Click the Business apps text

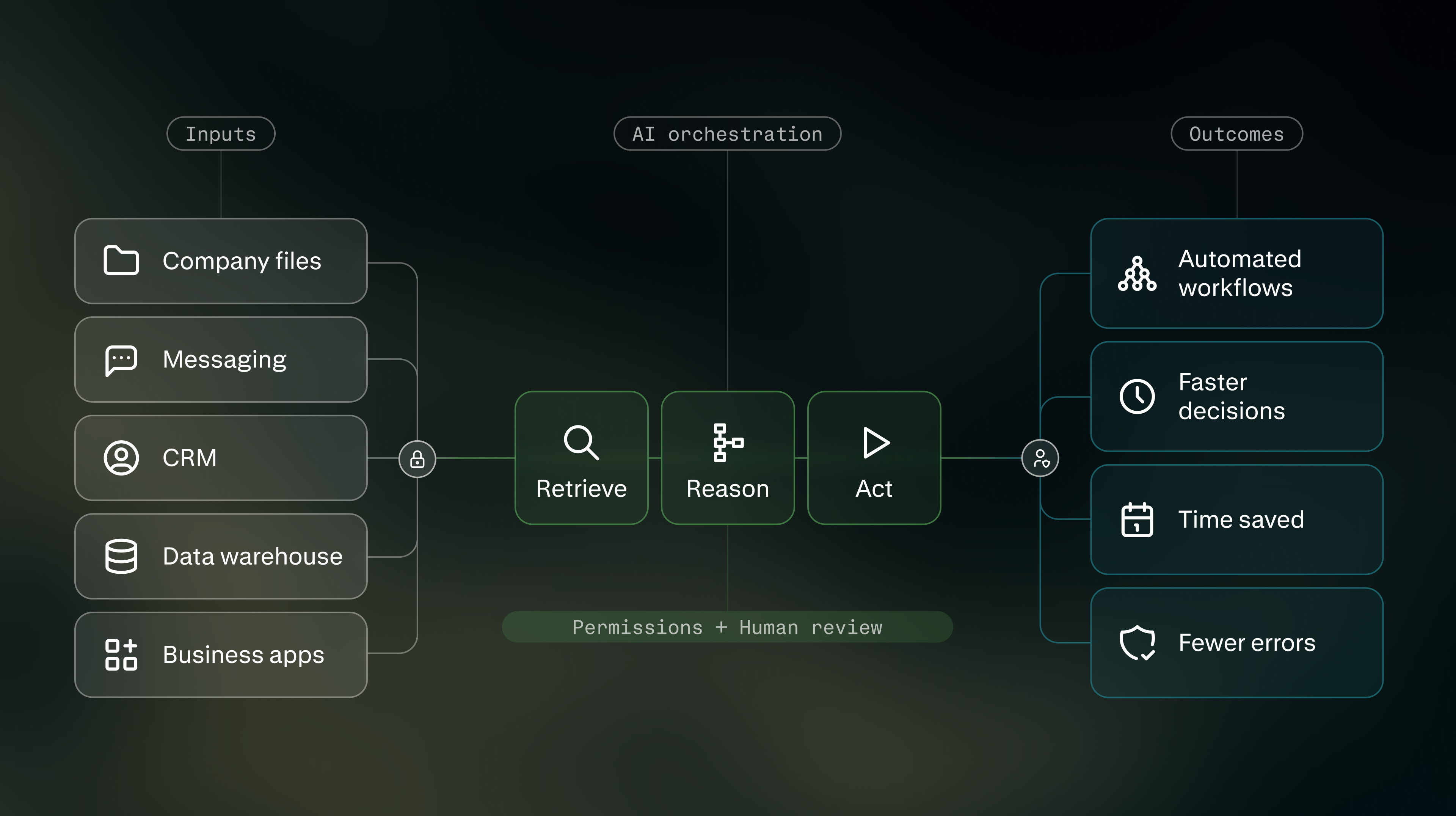[243, 655]
